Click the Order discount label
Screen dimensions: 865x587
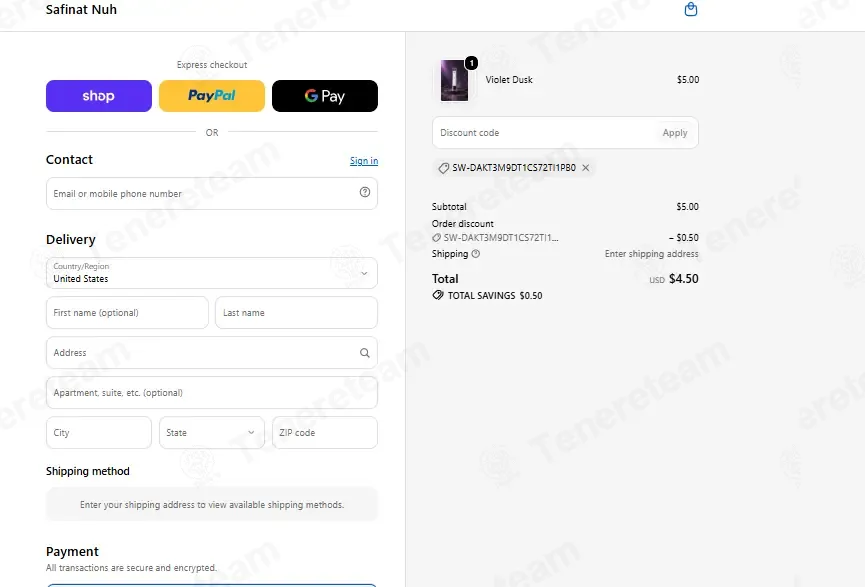(x=463, y=223)
